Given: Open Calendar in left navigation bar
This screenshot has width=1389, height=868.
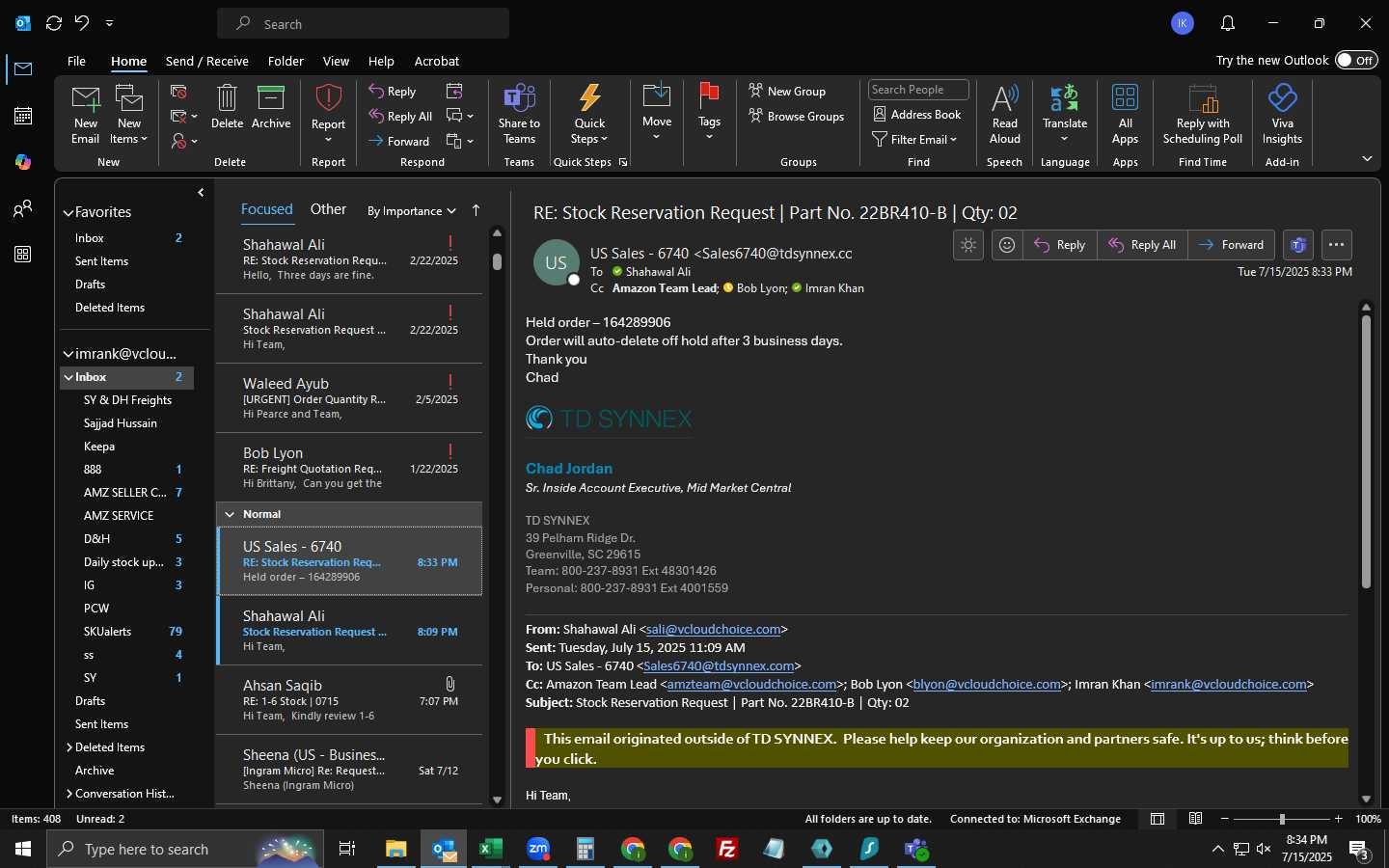Looking at the screenshot, I should coord(23,116).
